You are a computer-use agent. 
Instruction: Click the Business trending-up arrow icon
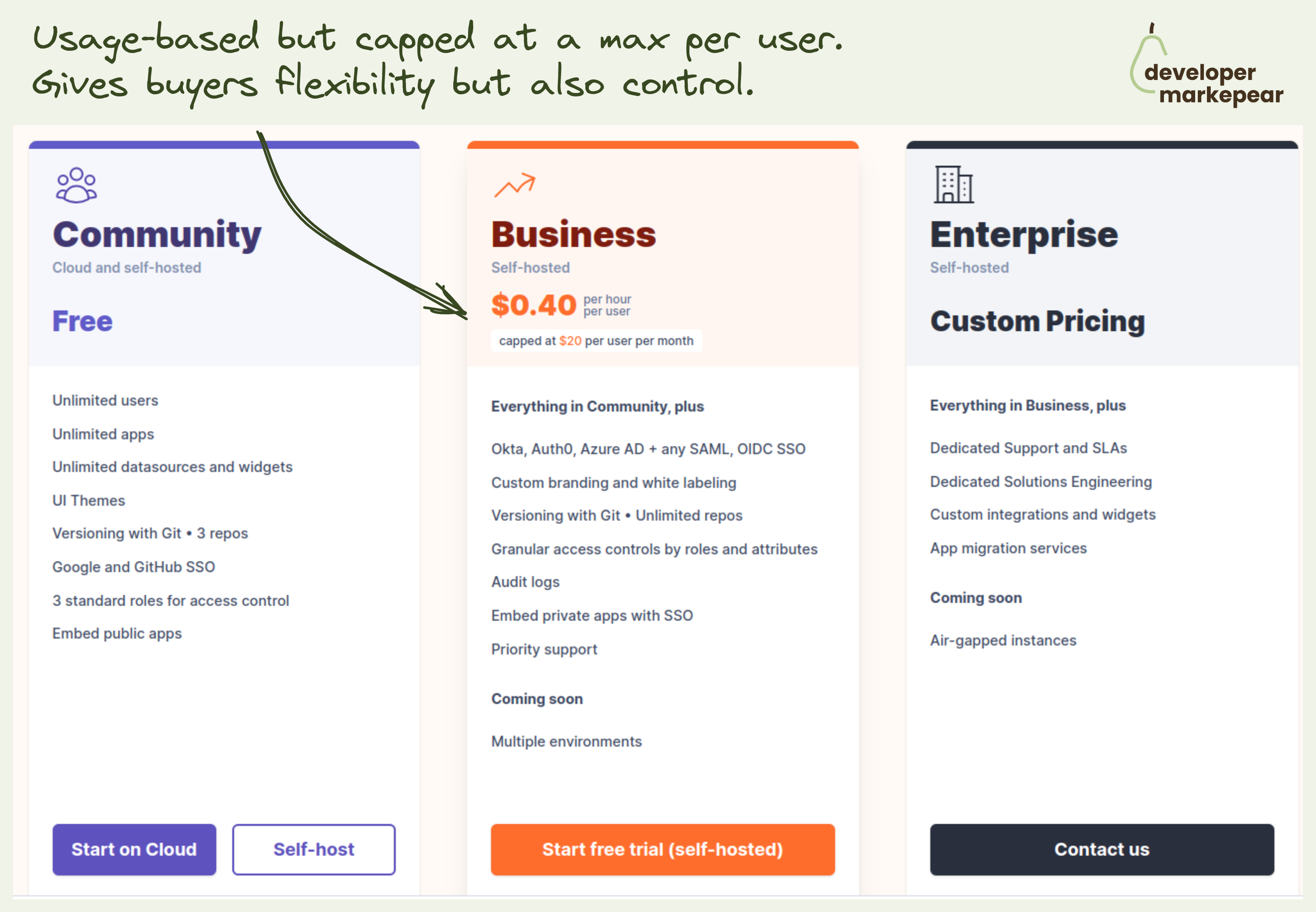514,185
